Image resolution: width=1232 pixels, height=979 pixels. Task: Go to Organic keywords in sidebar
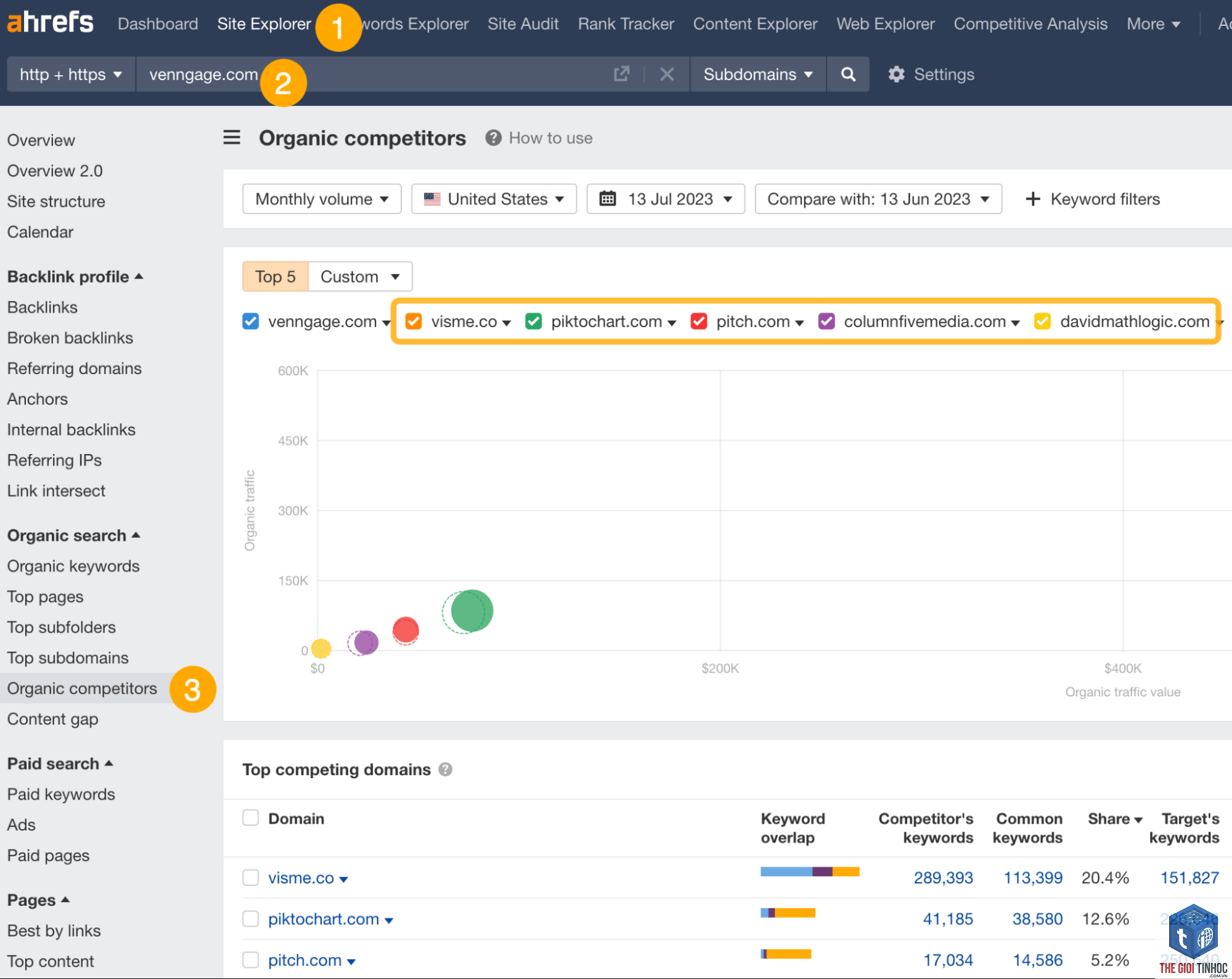[x=73, y=566]
